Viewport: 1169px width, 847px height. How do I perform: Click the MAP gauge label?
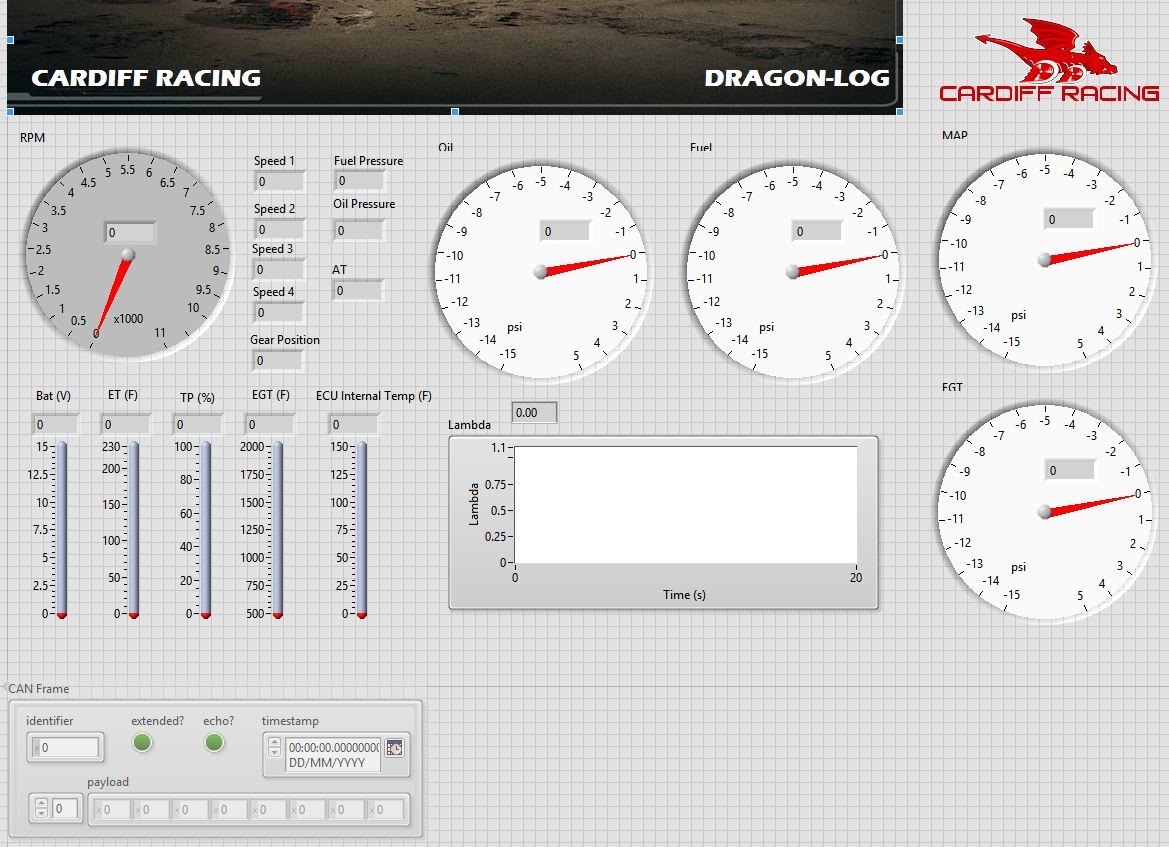click(955, 135)
